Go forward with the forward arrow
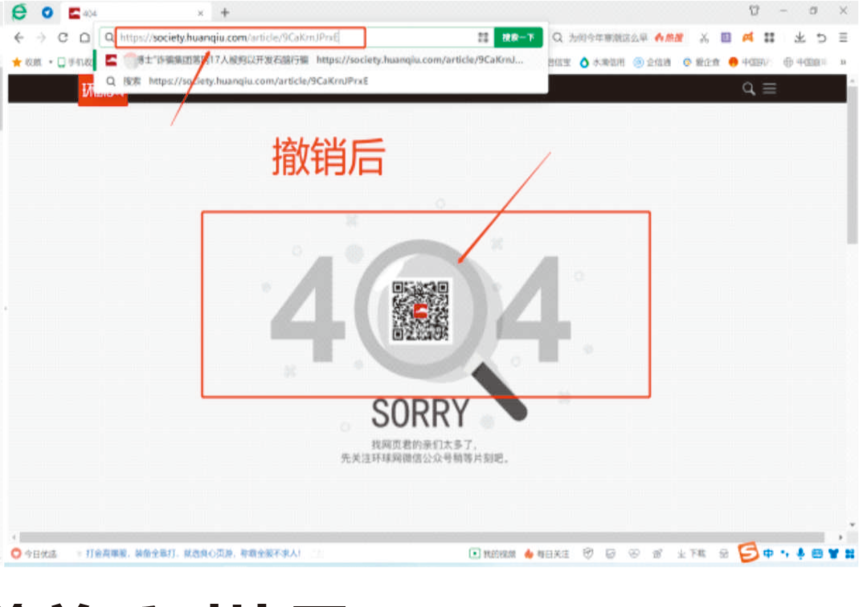The width and height of the screenshot is (859, 607). (x=41, y=37)
